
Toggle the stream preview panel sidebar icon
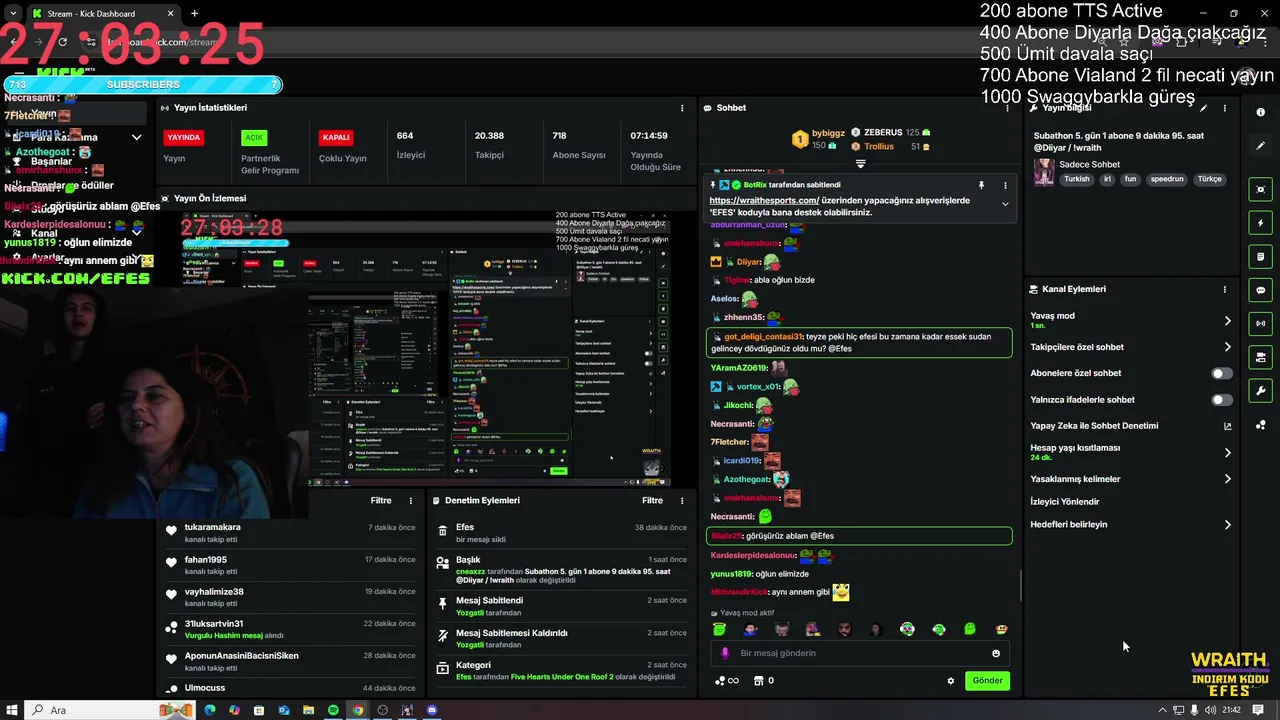tap(1260, 189)
